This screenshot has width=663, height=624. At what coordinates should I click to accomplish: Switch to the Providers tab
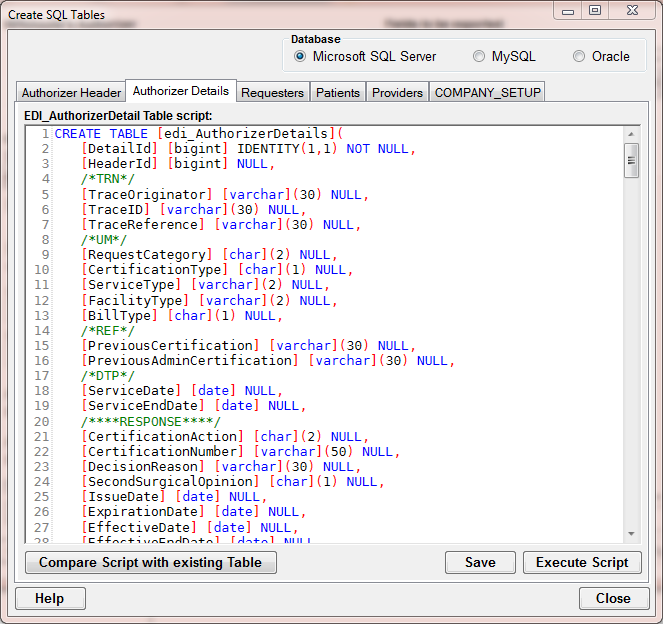(397, 93)
